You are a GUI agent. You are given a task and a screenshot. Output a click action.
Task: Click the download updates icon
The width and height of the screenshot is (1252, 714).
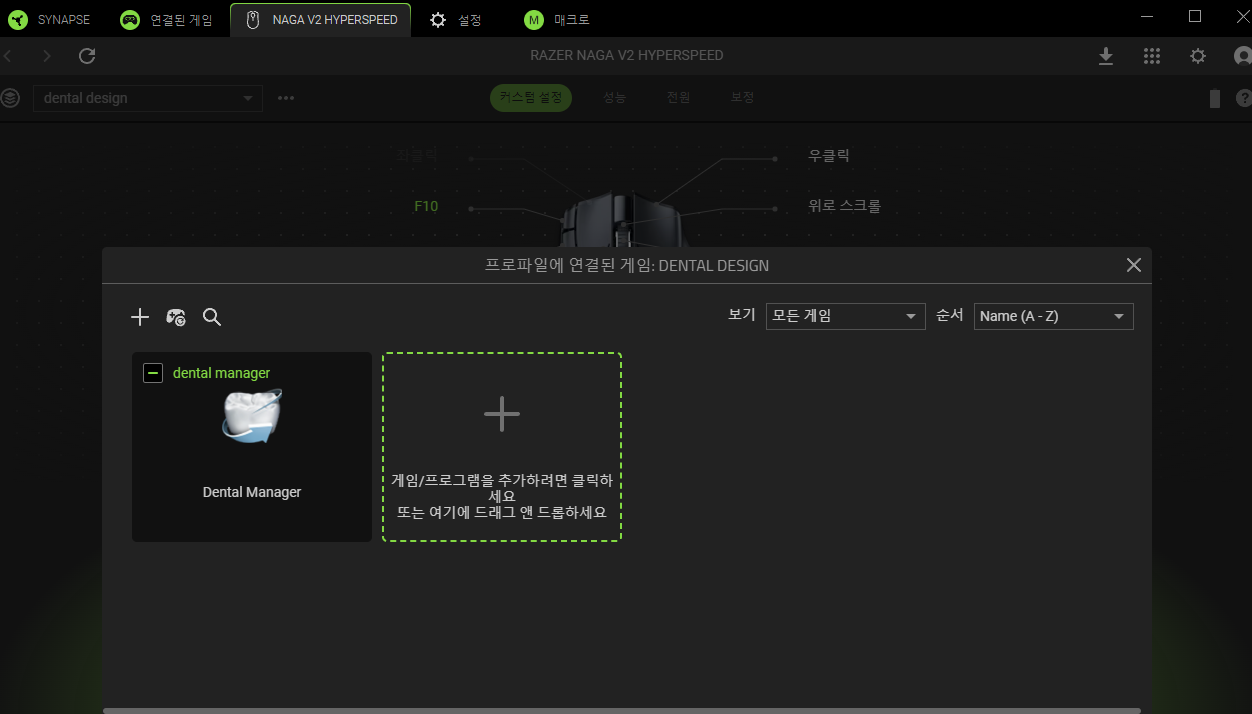point(1106,56)
